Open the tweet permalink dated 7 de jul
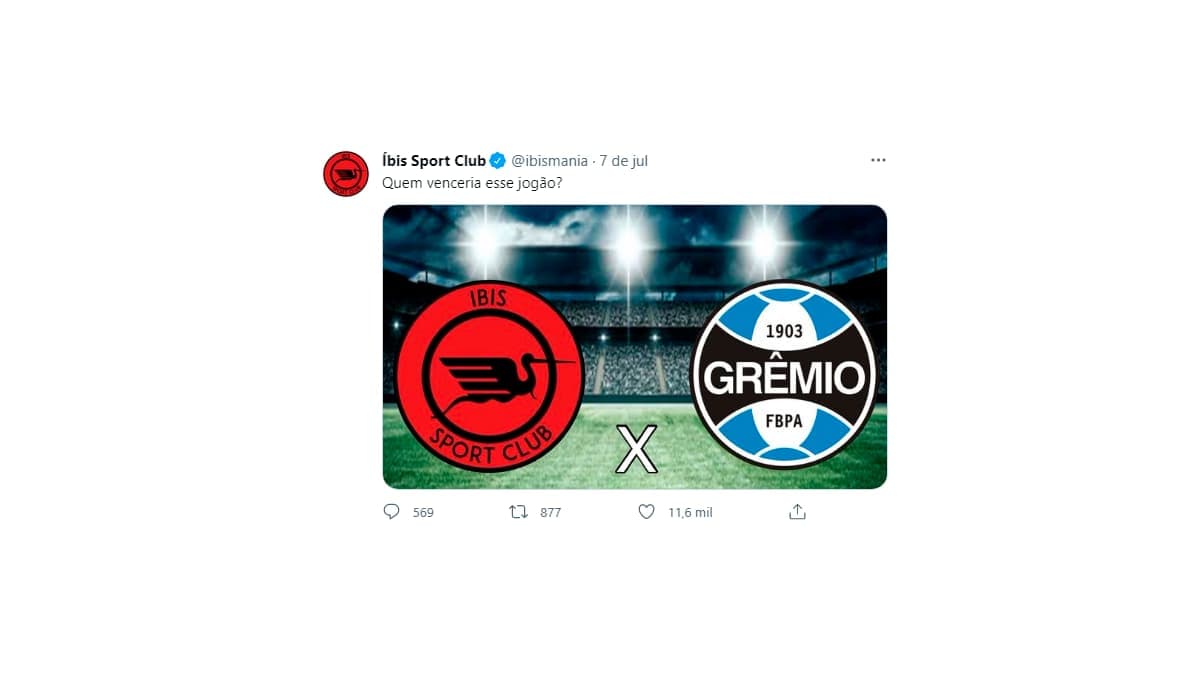The height and width of the screenshot is (675, 1200). click(x=624, y=160)
